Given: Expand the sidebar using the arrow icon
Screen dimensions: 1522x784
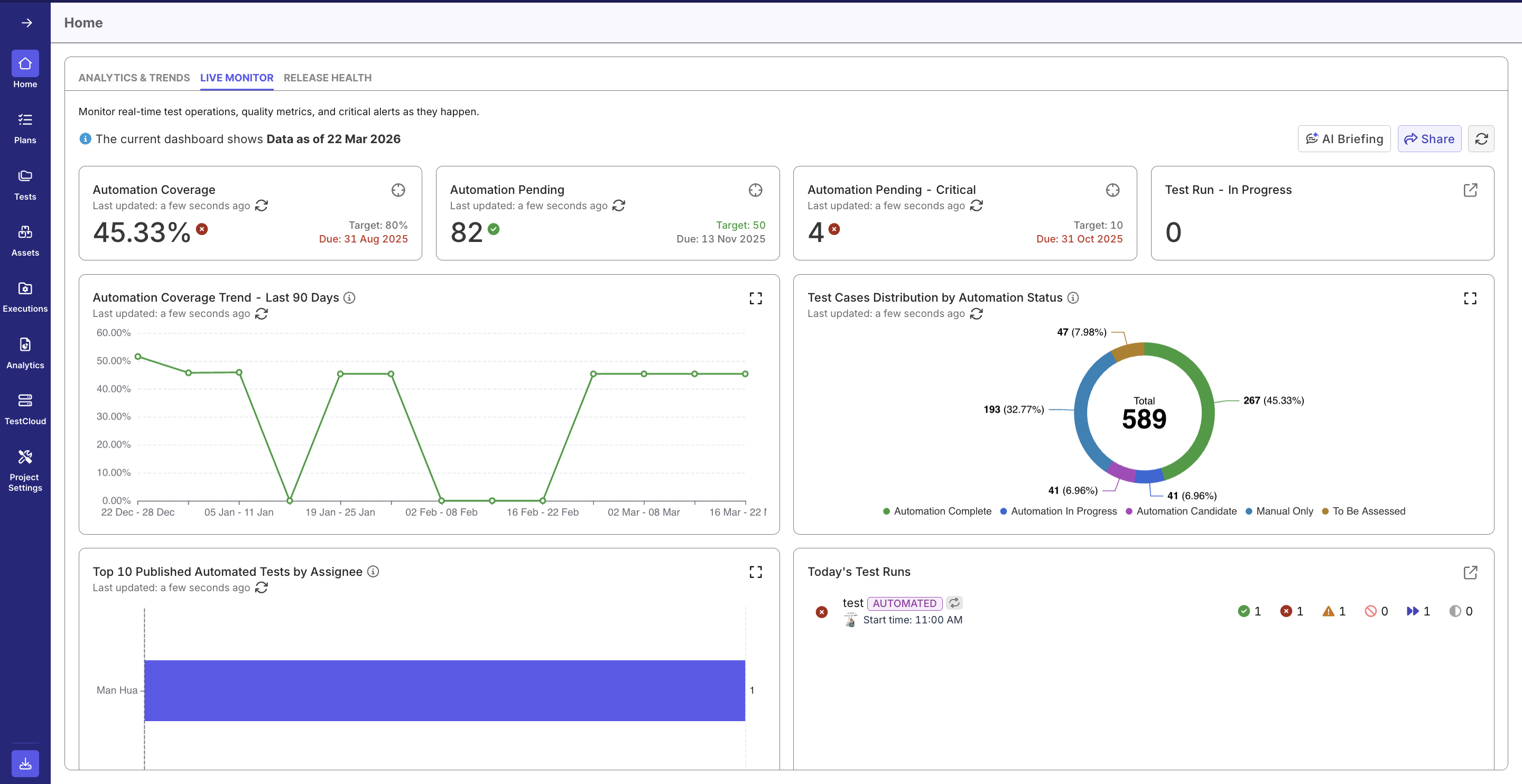Looking at the screenshot, I should 27,22.
